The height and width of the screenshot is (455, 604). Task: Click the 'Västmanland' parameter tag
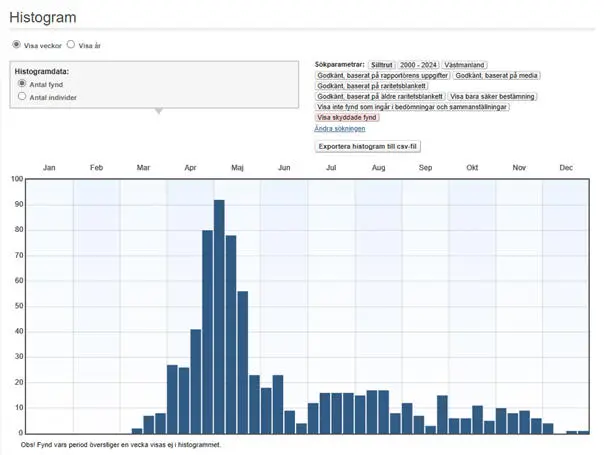[465, 65]
